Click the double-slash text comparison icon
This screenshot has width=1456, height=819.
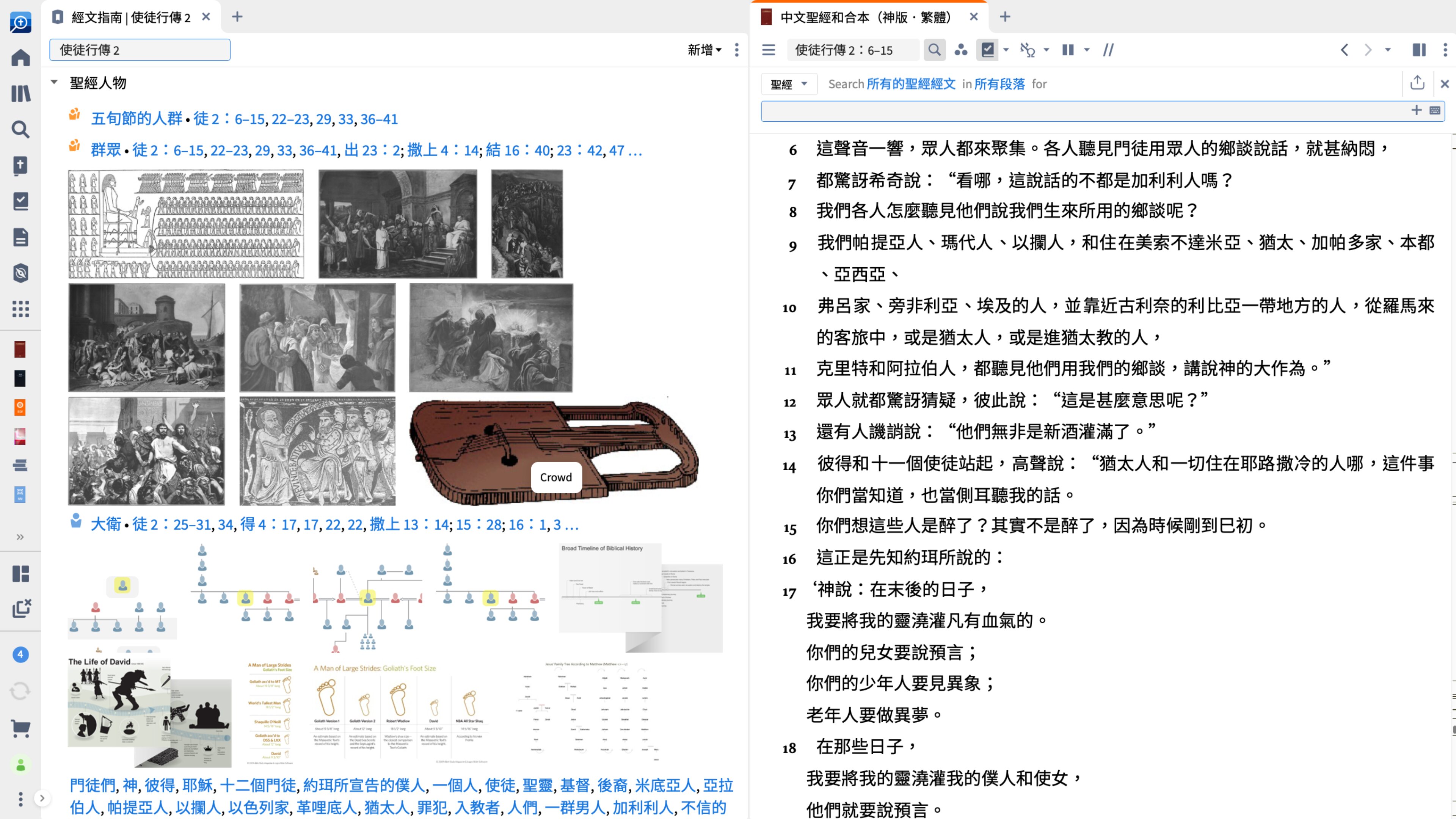(1108, 50)
